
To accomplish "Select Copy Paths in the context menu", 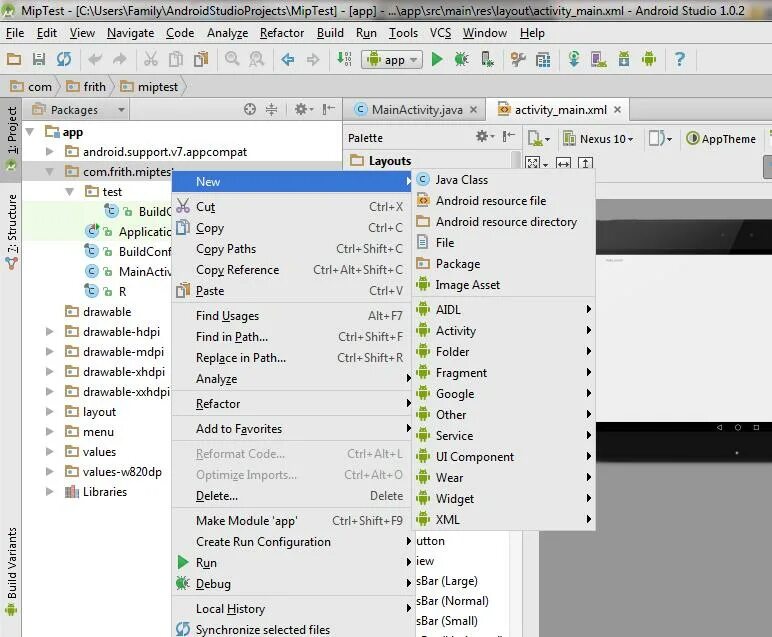I will tap(292, 249).
